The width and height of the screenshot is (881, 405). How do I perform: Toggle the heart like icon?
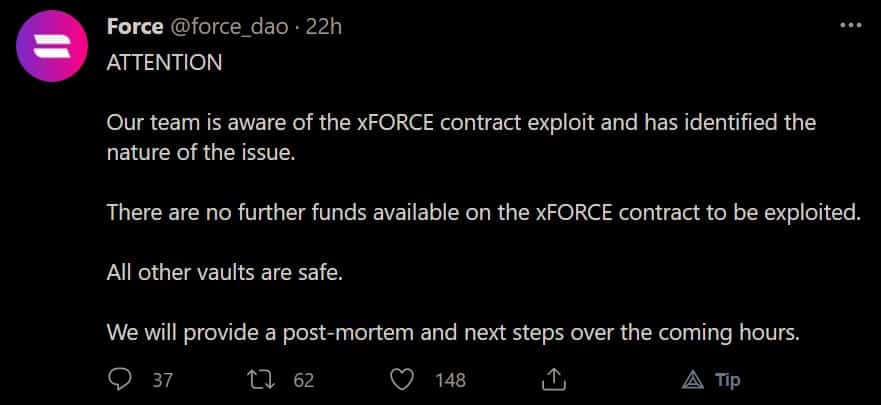click(x=402, y=380)
